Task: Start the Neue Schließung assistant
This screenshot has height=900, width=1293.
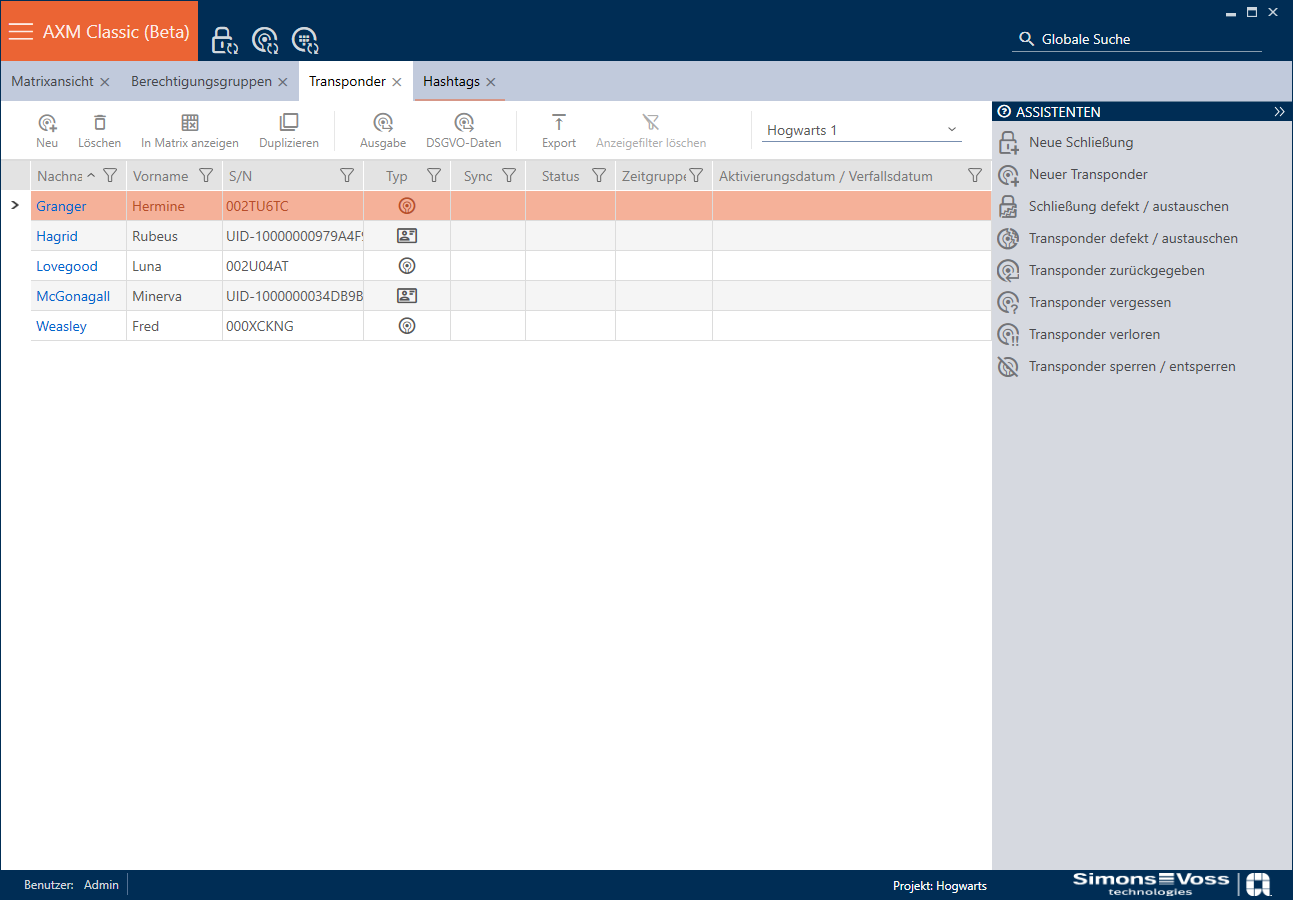Action: coord(1080,142)
